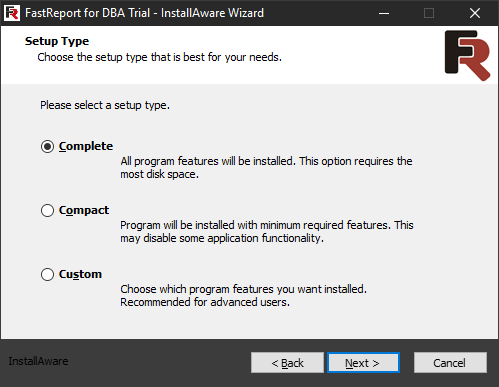This screenshot has width=499, height=387.
Task: Click the FastReport icon in title bar
Action: tap(12, 13)
